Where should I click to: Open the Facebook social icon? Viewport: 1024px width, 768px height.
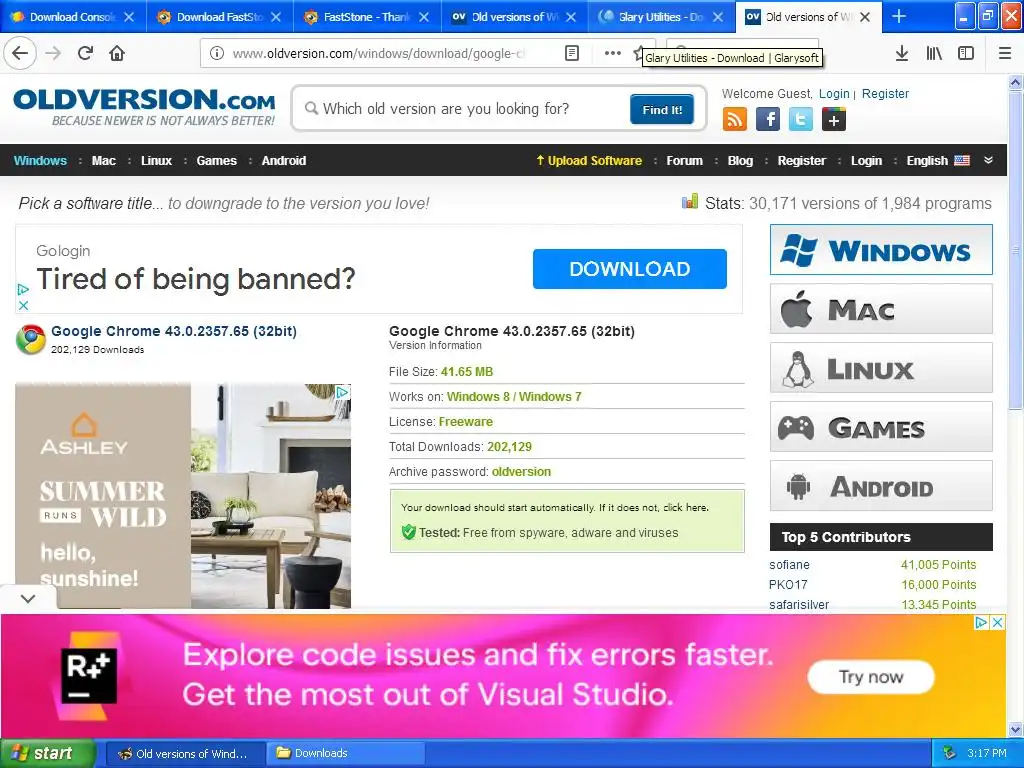(x=767, y=120)
